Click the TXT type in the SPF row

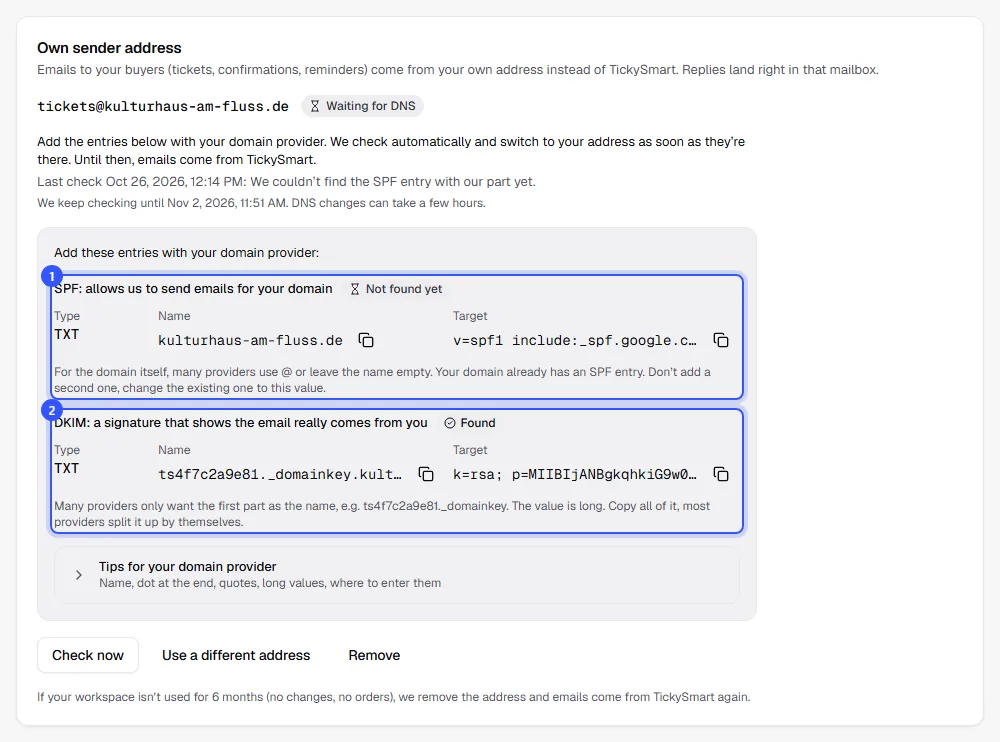pyautogui.click(x=66, y=334)
